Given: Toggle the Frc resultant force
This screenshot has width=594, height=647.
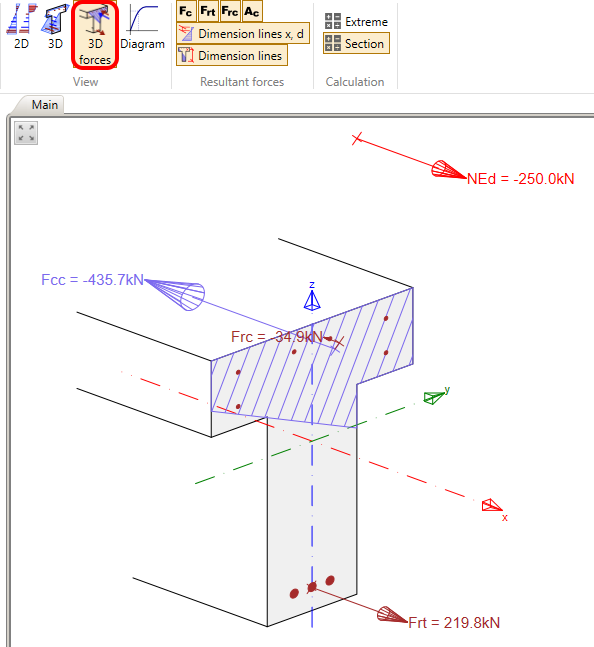Looking at the screenshot, I should pyautogui.click(x=230, y=12).
